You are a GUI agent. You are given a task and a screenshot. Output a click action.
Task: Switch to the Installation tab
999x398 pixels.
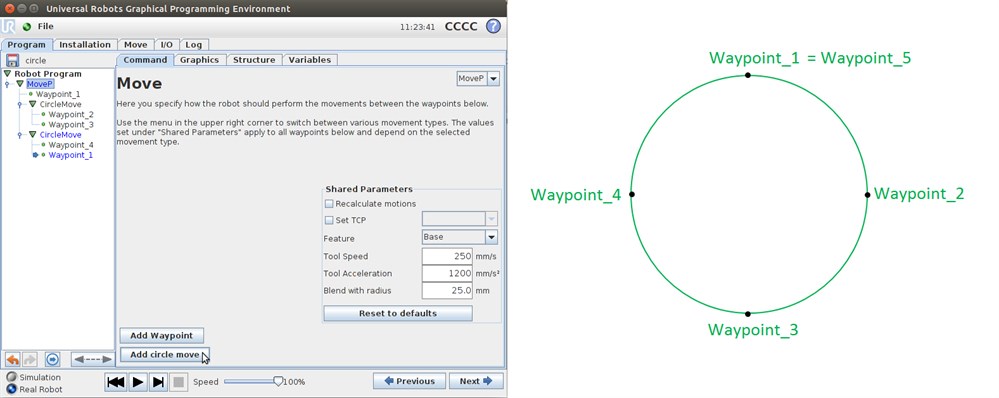[x=85, y=45]
